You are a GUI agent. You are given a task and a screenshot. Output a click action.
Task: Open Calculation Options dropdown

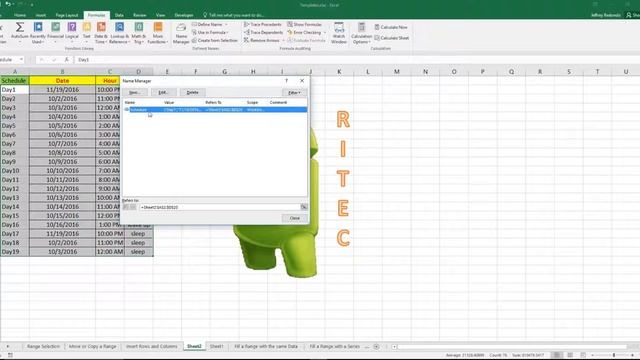(361, 33)
